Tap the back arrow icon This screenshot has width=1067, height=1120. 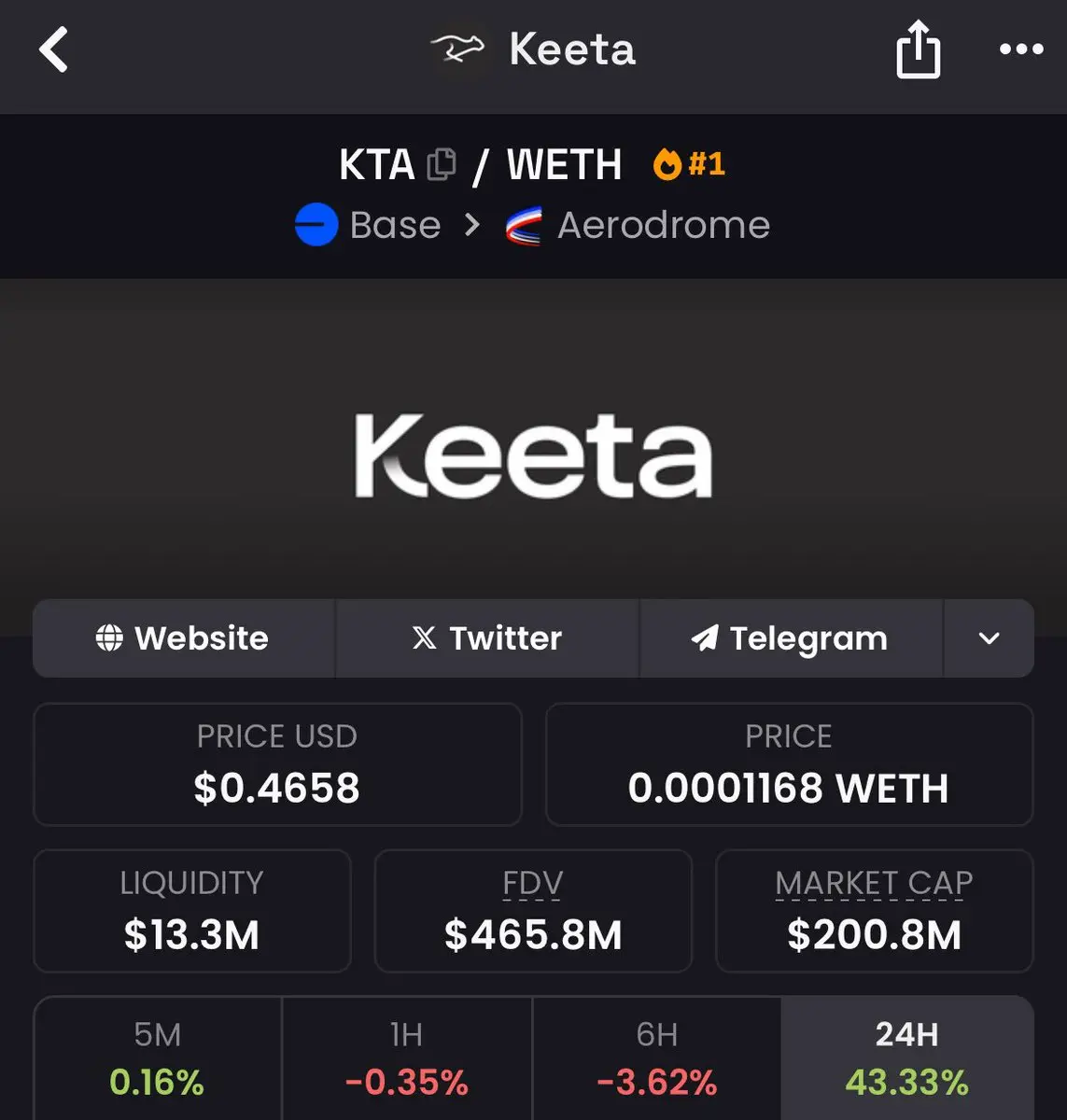(54, 49)
